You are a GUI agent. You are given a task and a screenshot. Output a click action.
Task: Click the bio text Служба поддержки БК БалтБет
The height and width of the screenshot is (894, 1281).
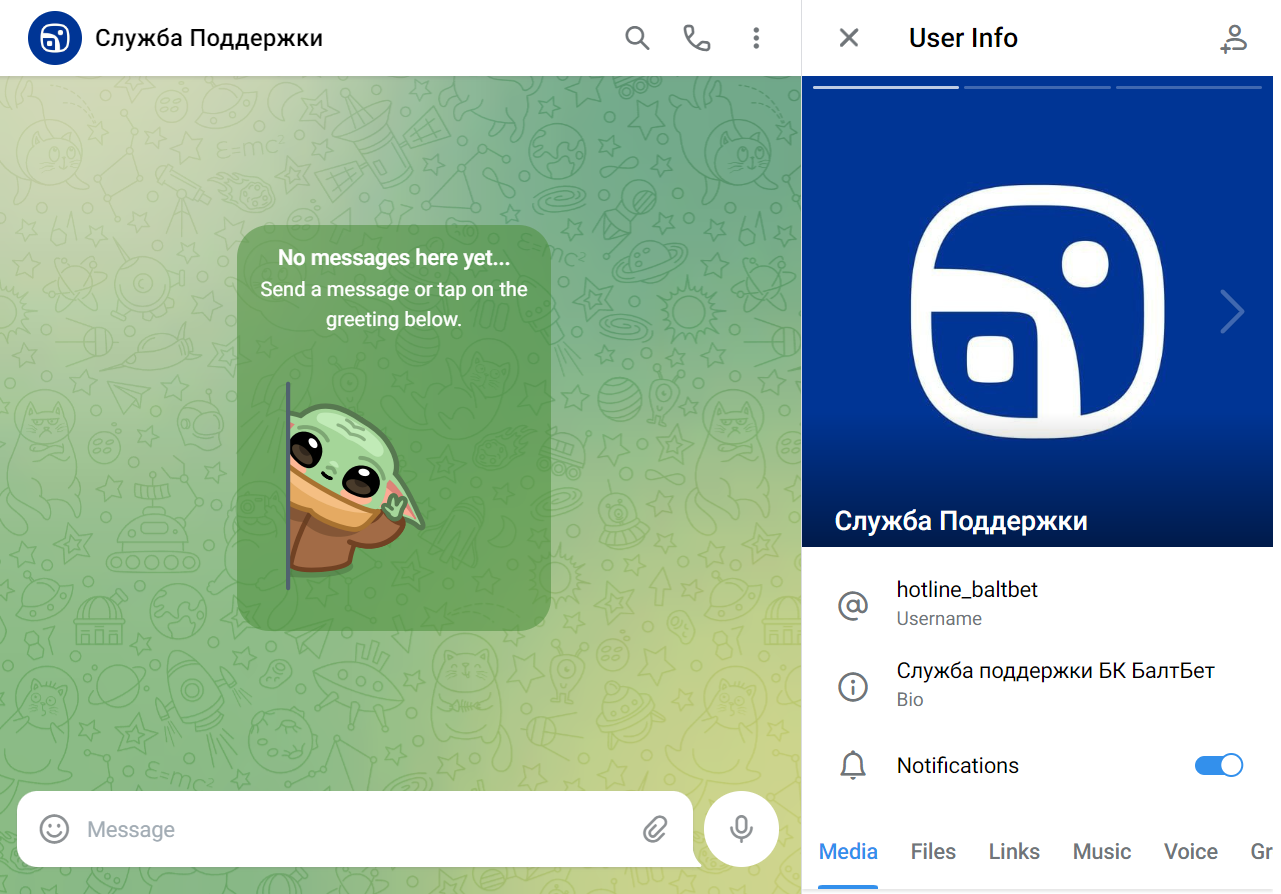click(1055, 671)
